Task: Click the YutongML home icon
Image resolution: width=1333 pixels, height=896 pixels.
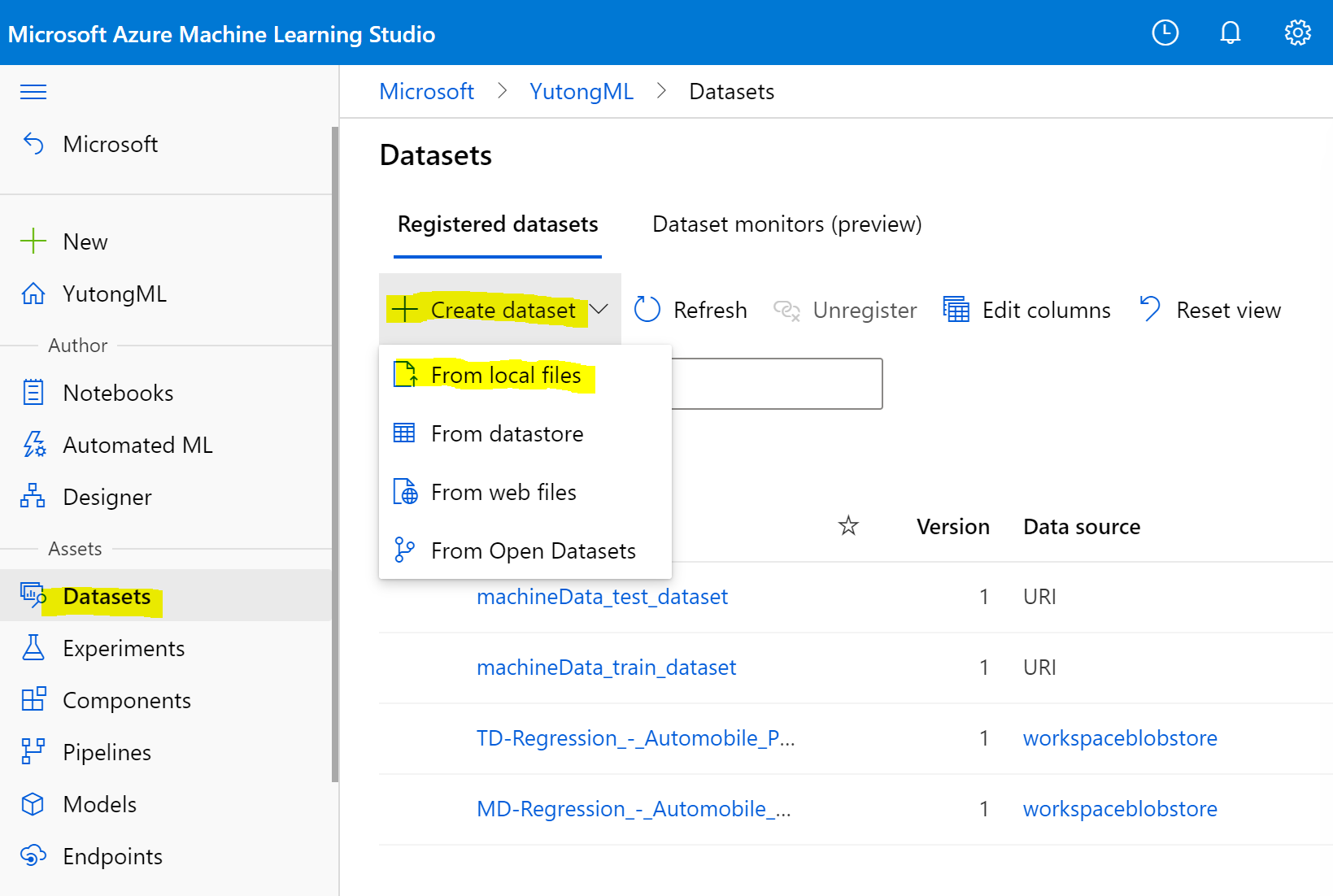Action: [33, 294]
